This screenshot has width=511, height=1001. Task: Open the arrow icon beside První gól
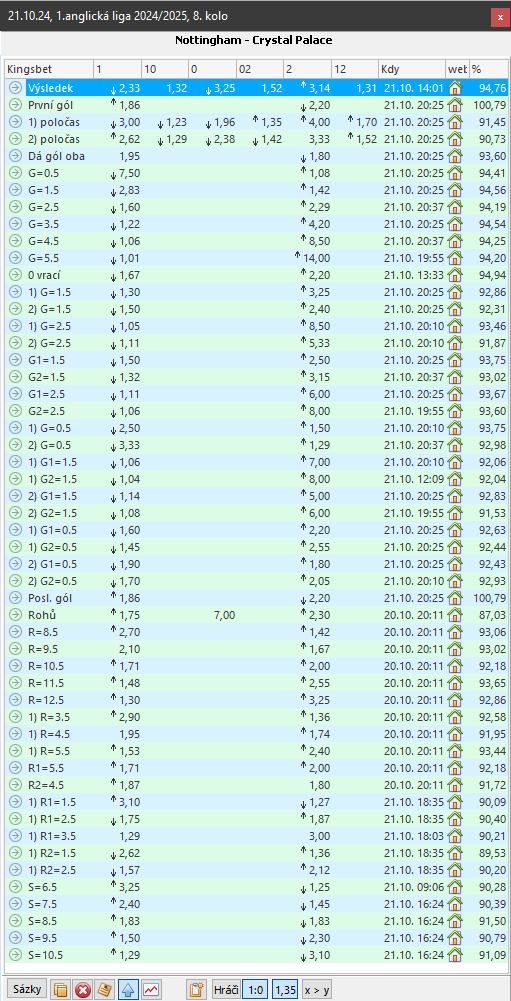point(15,104)
